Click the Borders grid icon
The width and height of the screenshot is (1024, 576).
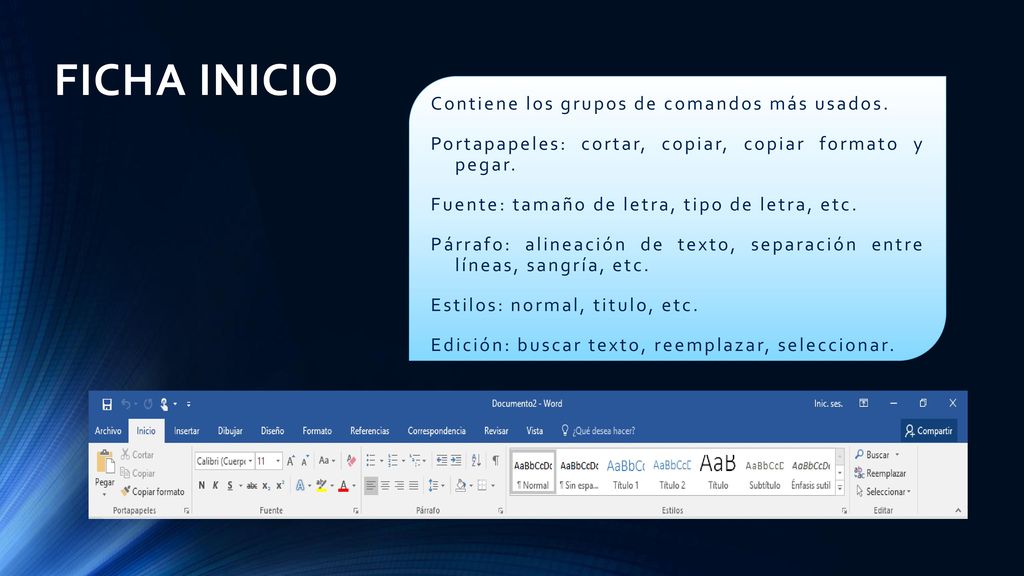coord(483,485)
